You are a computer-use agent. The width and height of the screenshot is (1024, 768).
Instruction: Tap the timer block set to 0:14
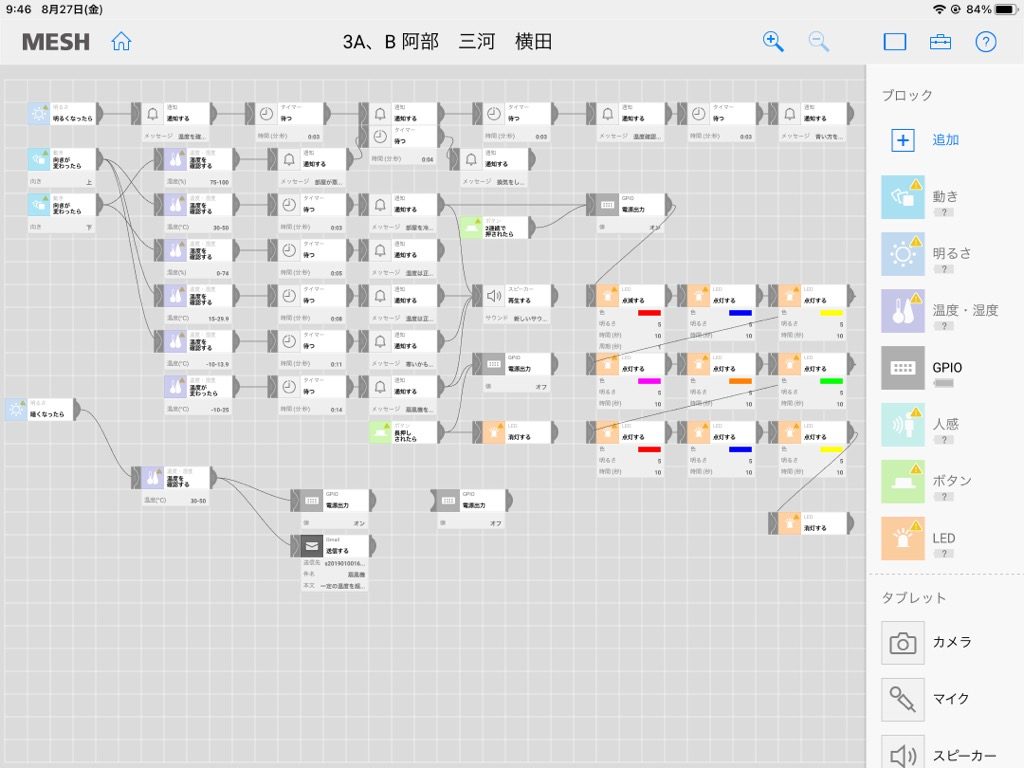click(310, 387)
